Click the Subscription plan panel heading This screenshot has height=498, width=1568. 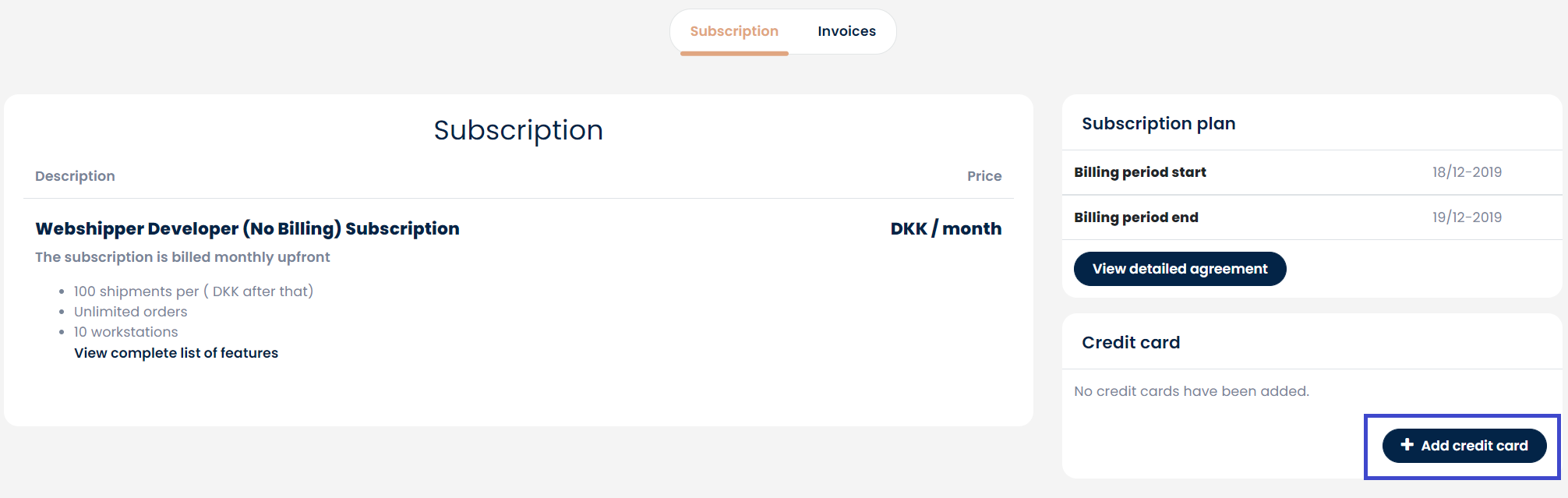[x=1159, y=123]
